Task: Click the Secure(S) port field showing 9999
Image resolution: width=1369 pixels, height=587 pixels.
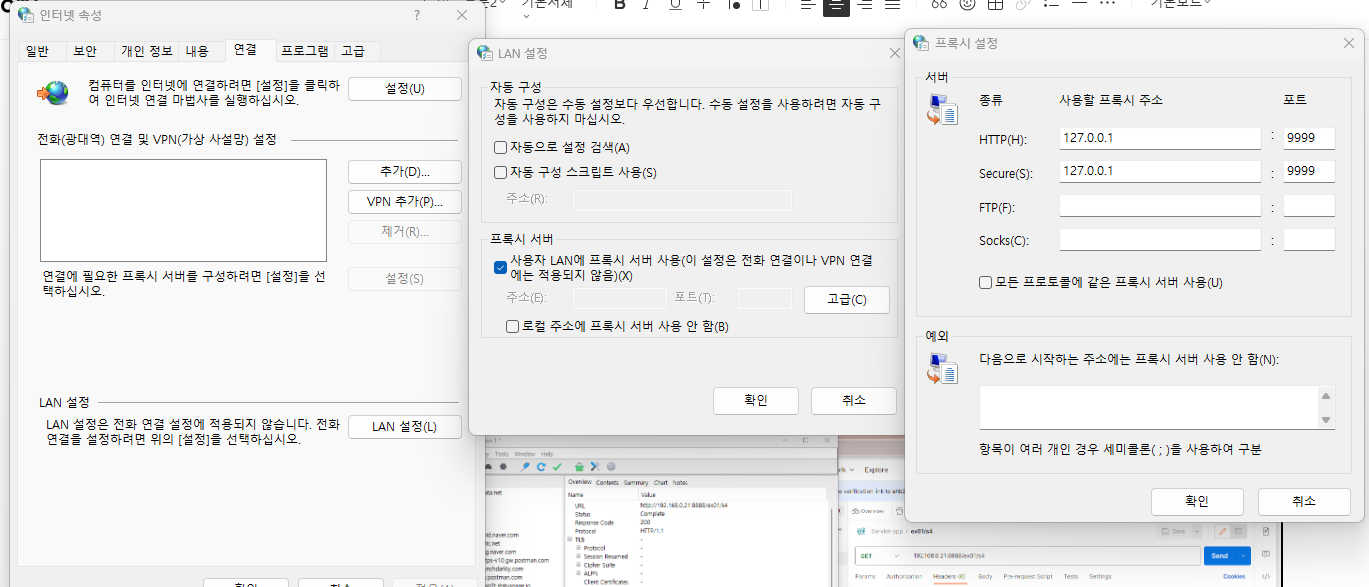Action: click(x=1309, y=171)
